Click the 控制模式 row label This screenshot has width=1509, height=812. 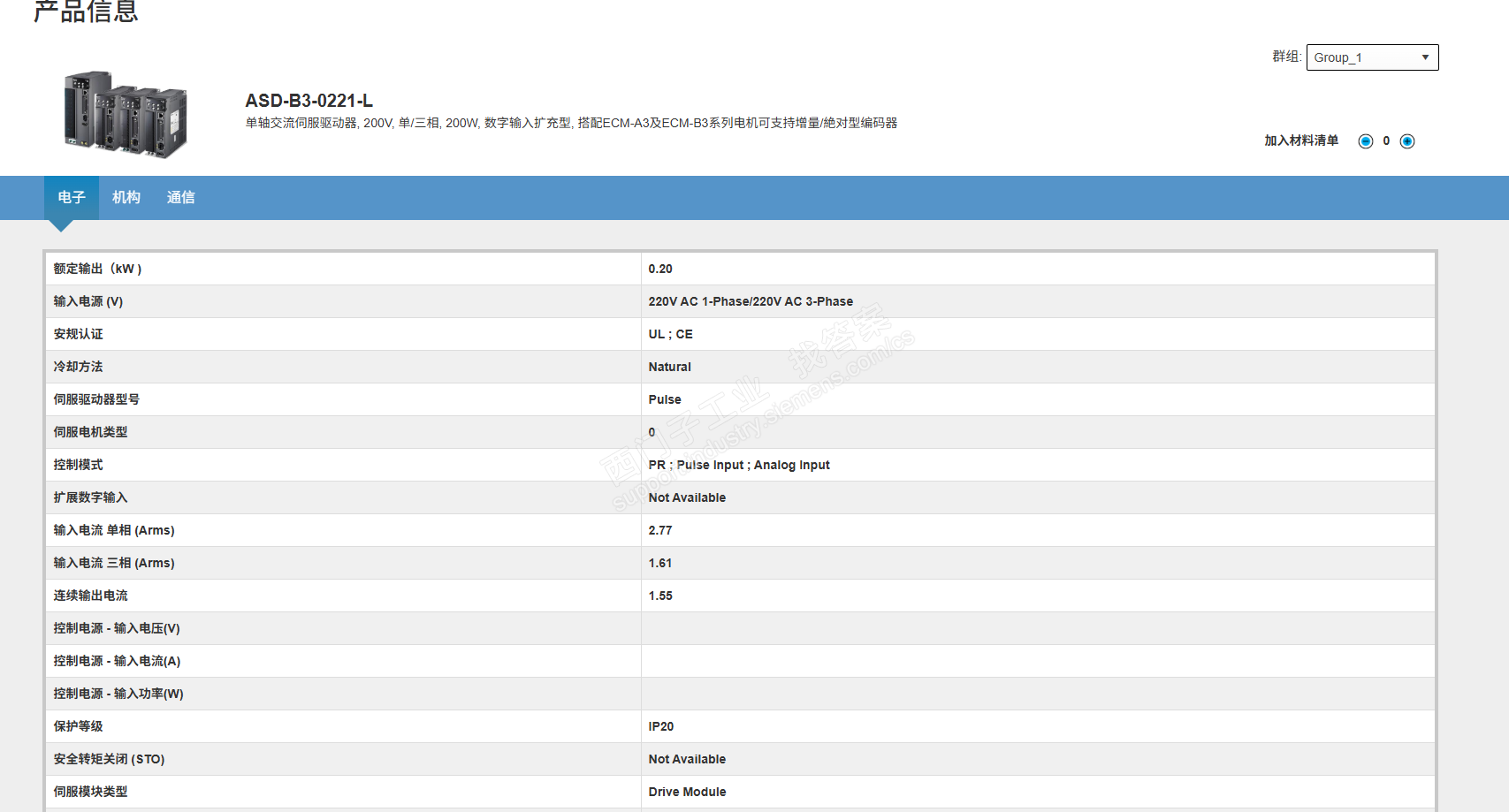[x=78, y=465]
